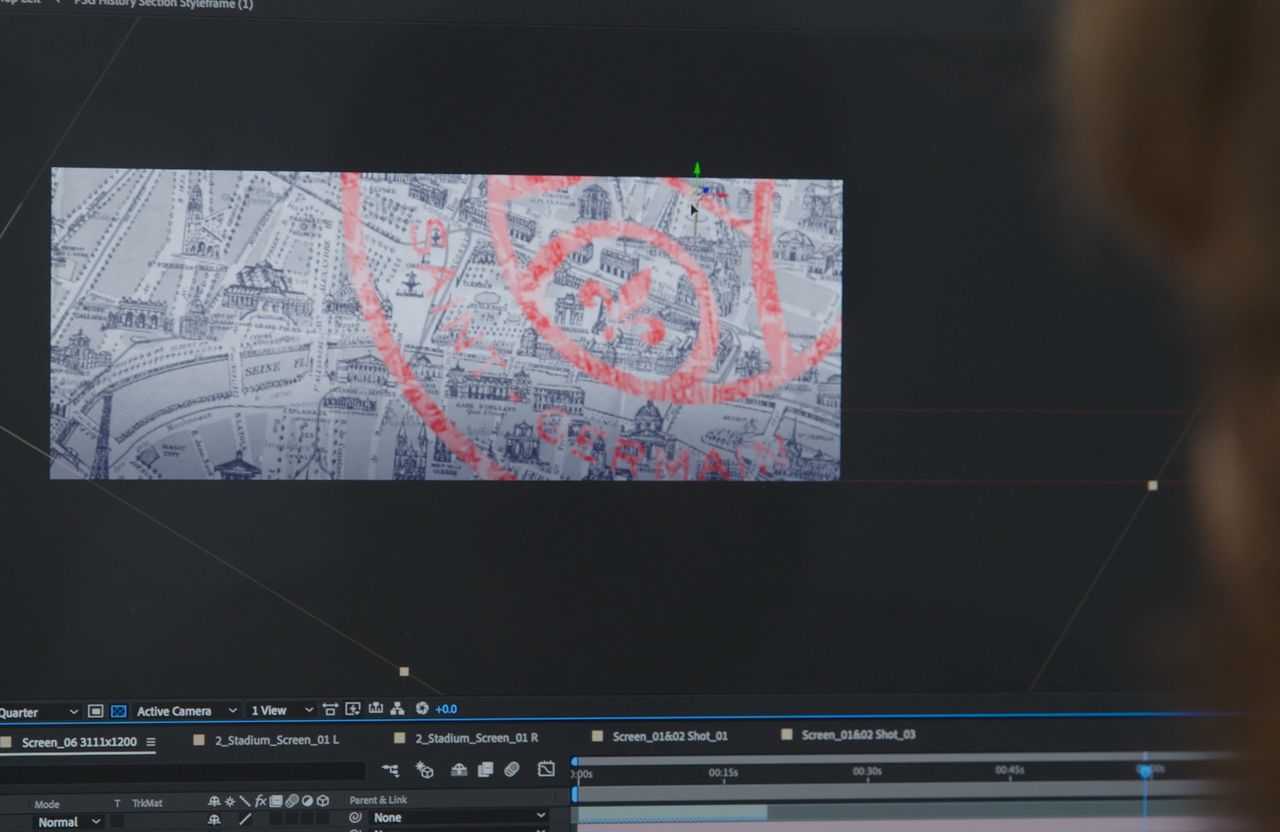The image size is (1280, 832).
Task: Click the Comp Flowchart icon
Action: (397, 709)
